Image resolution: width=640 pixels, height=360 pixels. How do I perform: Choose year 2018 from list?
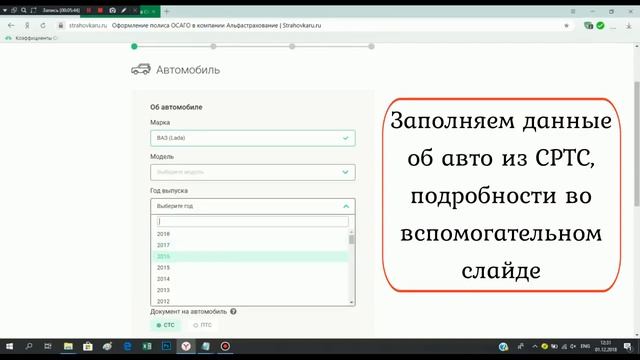click(x=250, y=234)
